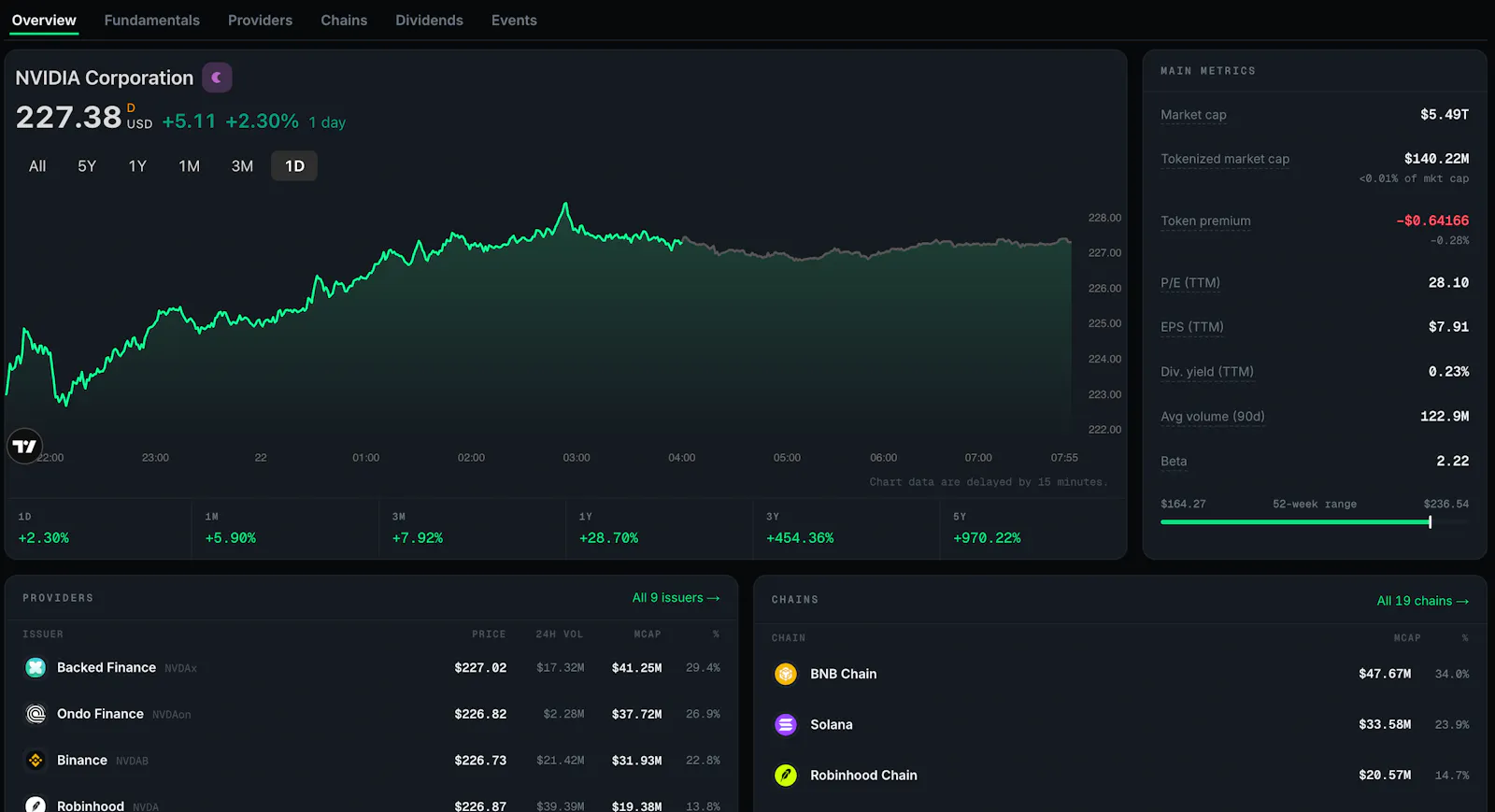The width and height of the screenshot is (1495, 812).
Task: Select the 1Y chart range
Action: [137, 166]
